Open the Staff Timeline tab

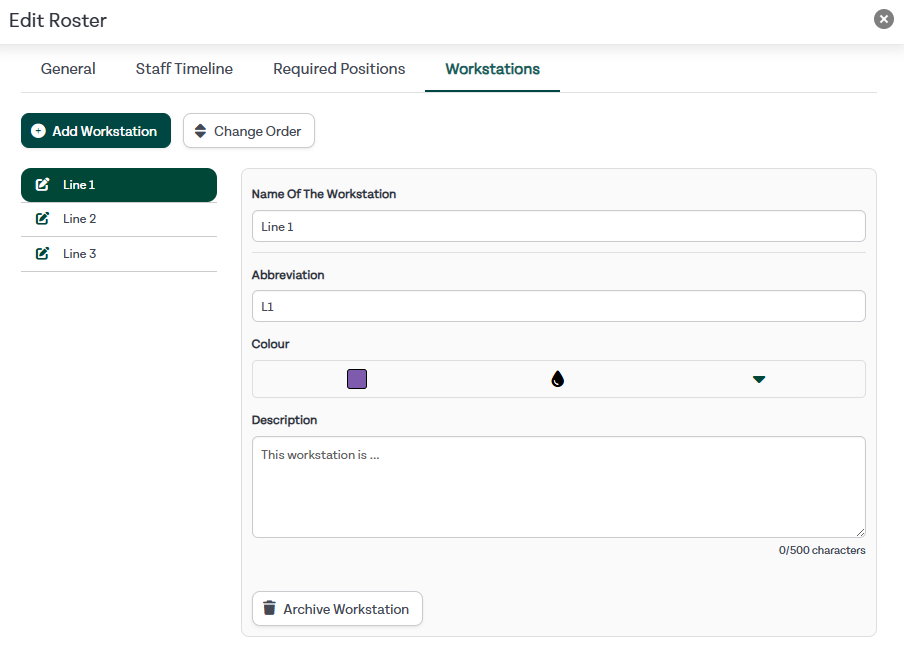point(184,69)
